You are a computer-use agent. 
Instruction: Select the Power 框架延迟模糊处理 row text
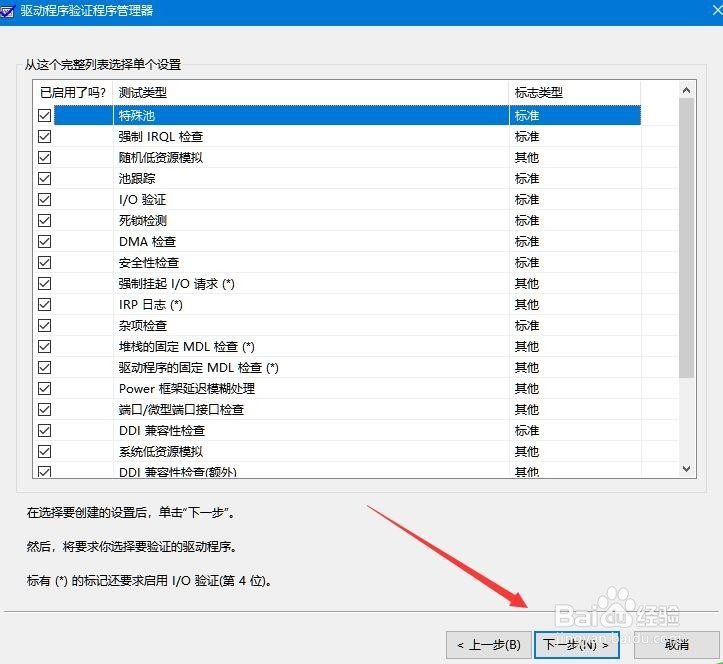click(x=187, y=388)
